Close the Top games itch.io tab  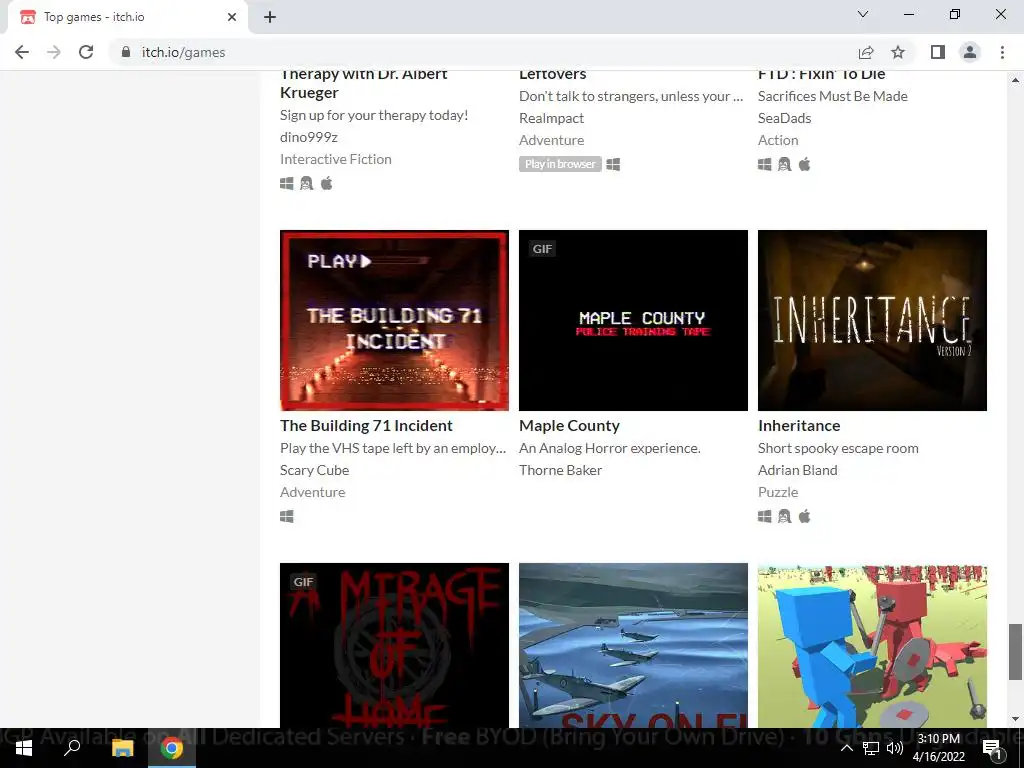click(x=232, y=17)
